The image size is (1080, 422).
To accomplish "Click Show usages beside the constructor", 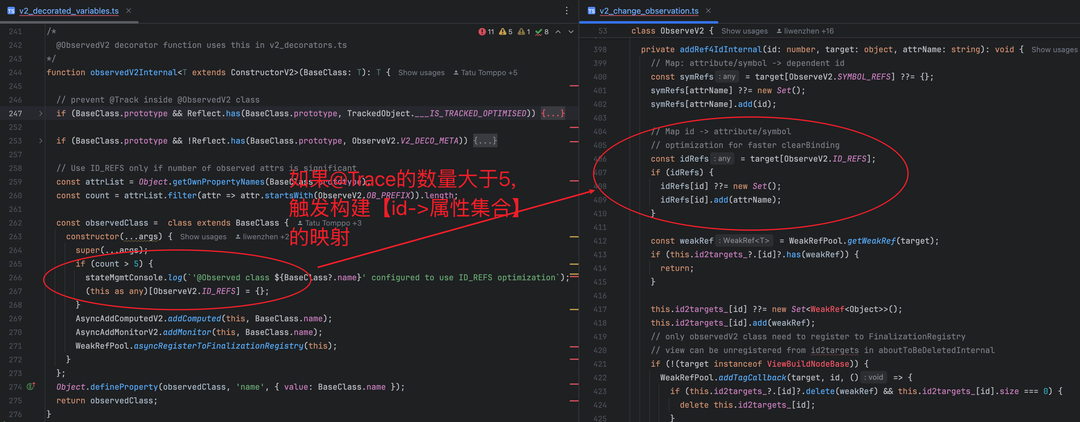I will [203, 237].
